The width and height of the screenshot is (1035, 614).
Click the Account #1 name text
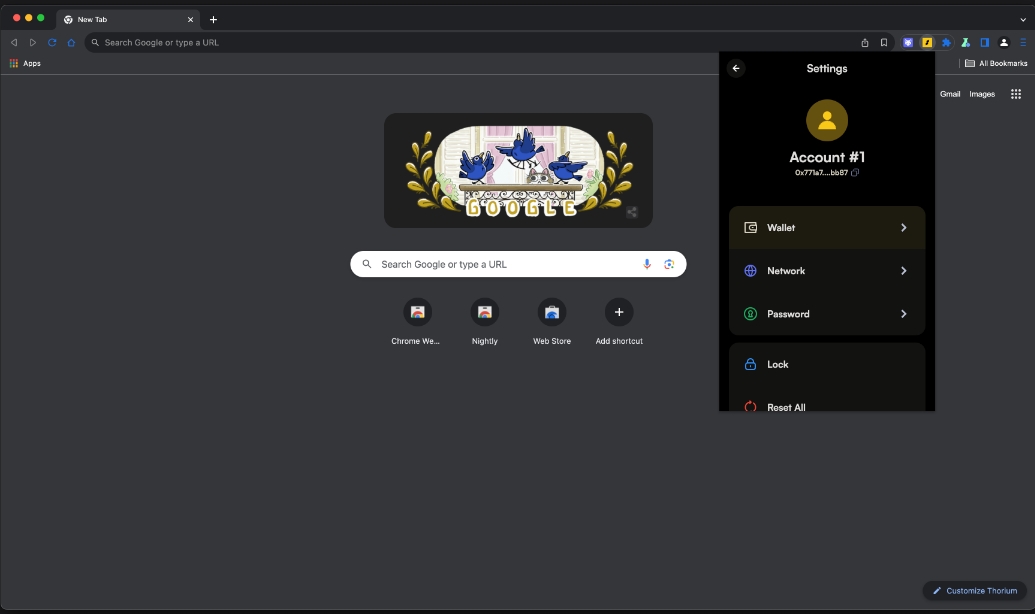point(826,157)
